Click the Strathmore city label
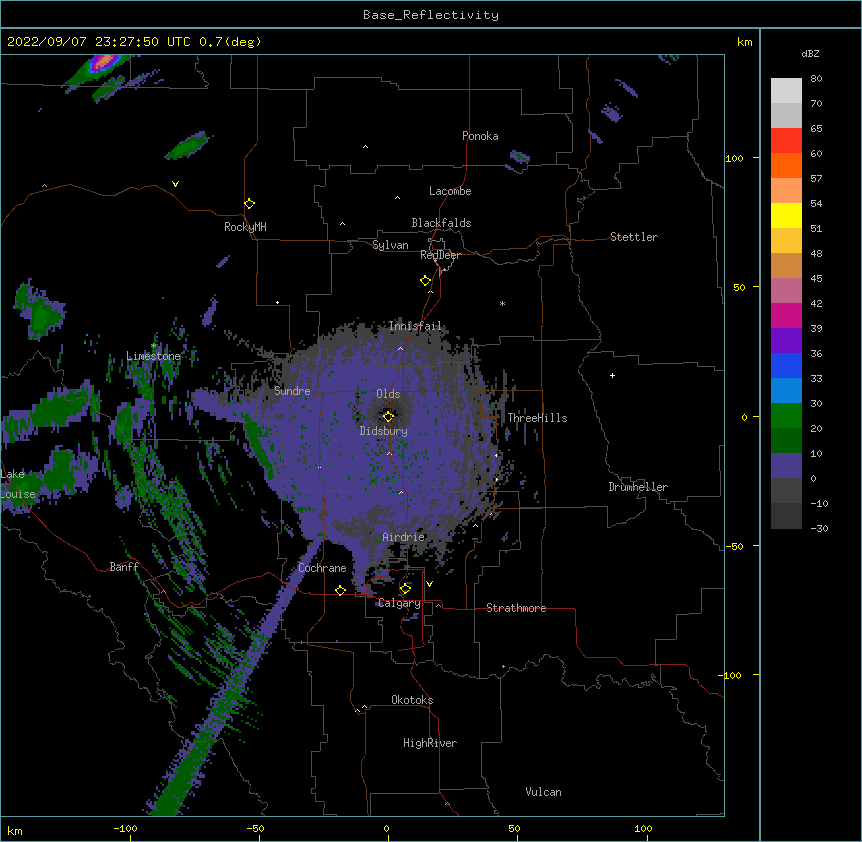Image resolution: width=862 pixels, height=842 pixels. [x=516, y=608]
